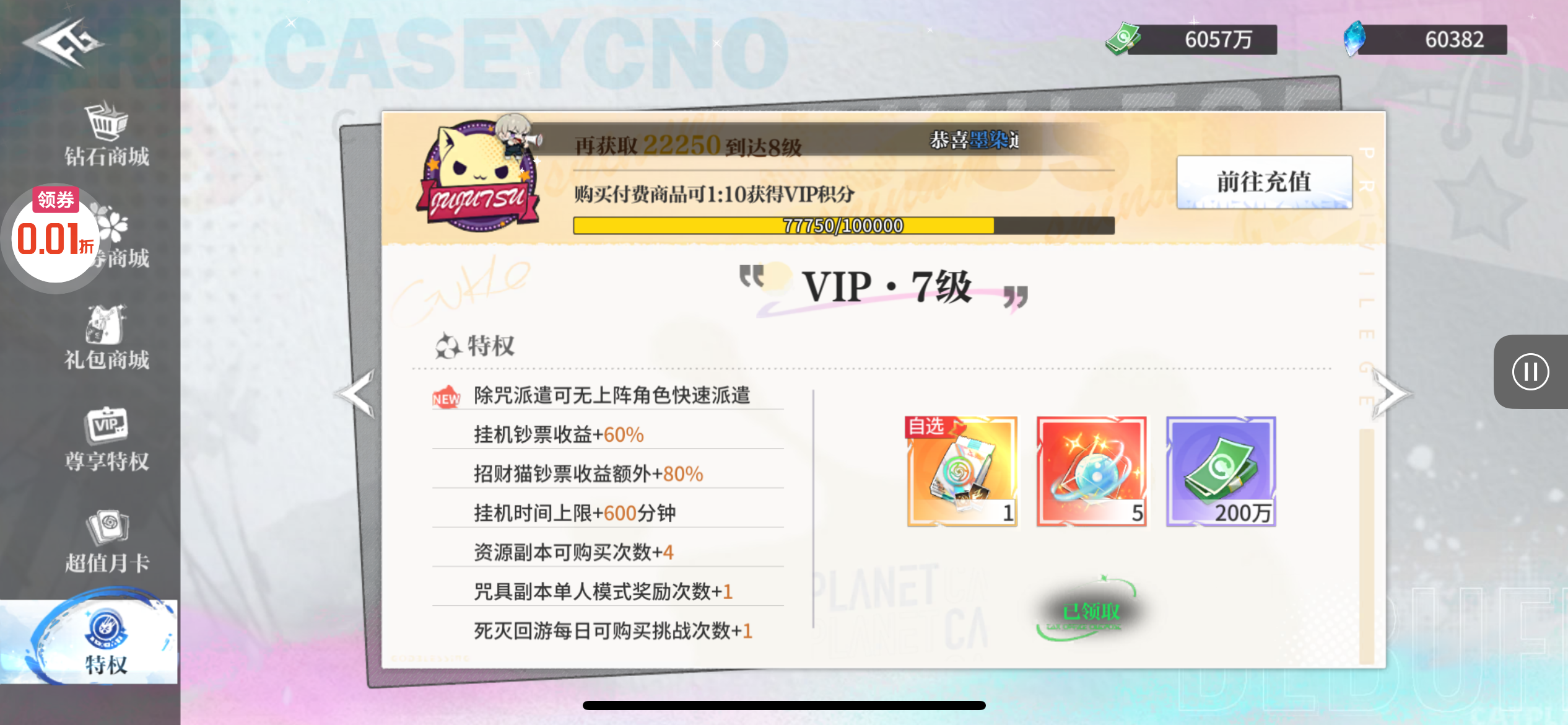View the red planet orb reward item
This screenshot has height=725, width=1568.
click(1091, 472)
